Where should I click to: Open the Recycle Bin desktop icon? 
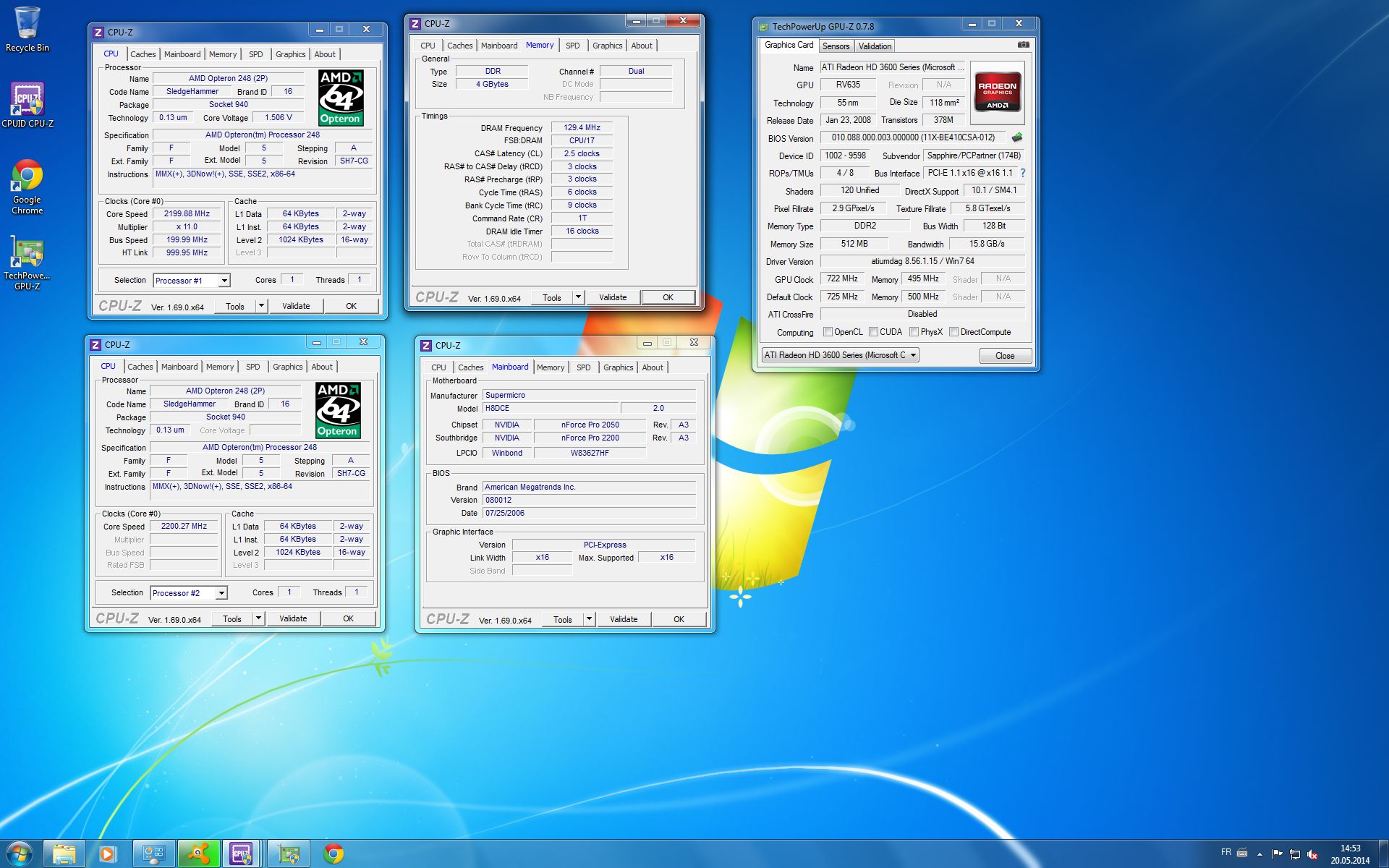(x=27, y=29)
